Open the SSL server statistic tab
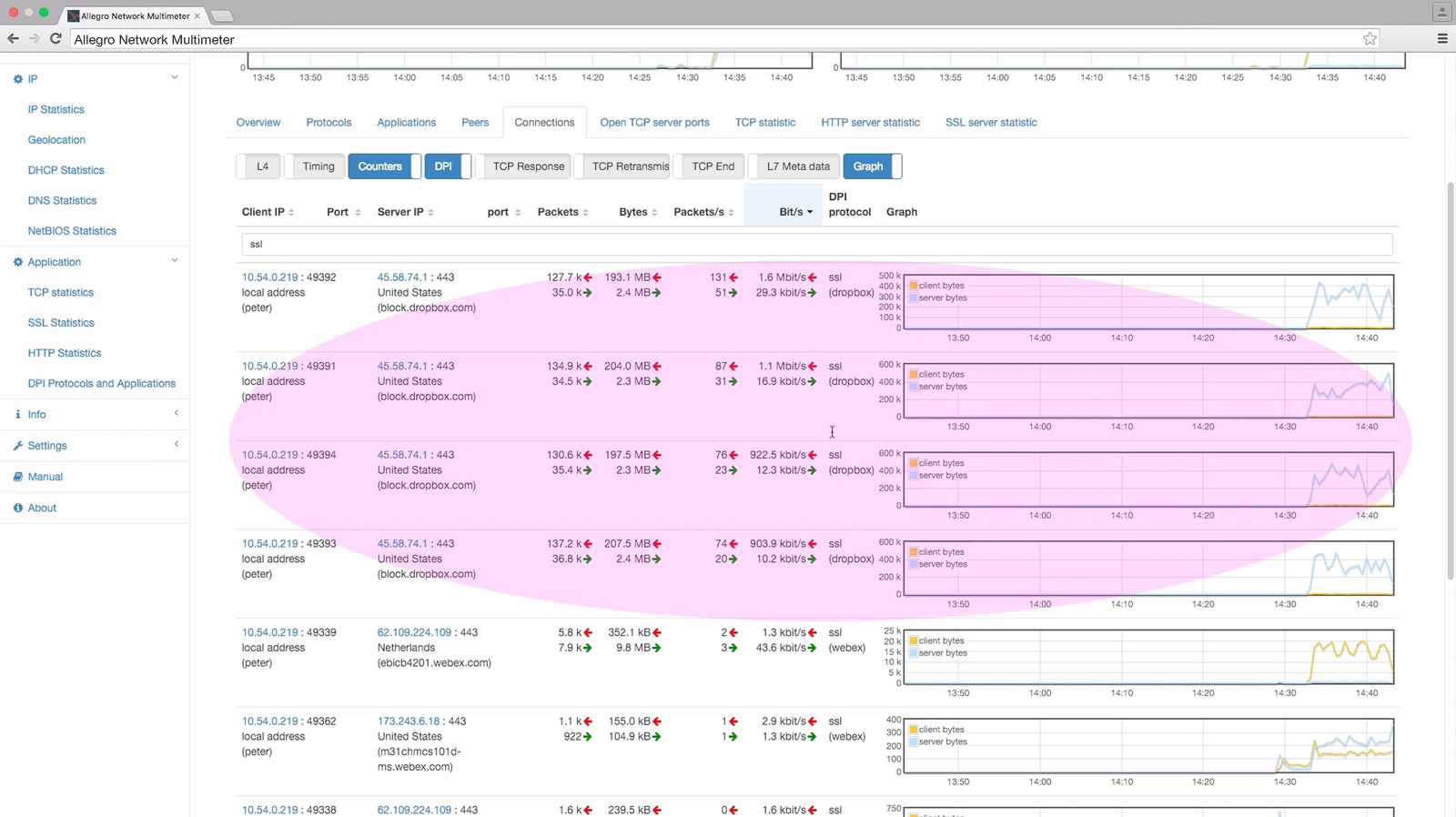The width and height of the screenshot is (1456, 817). pos(990,123)
